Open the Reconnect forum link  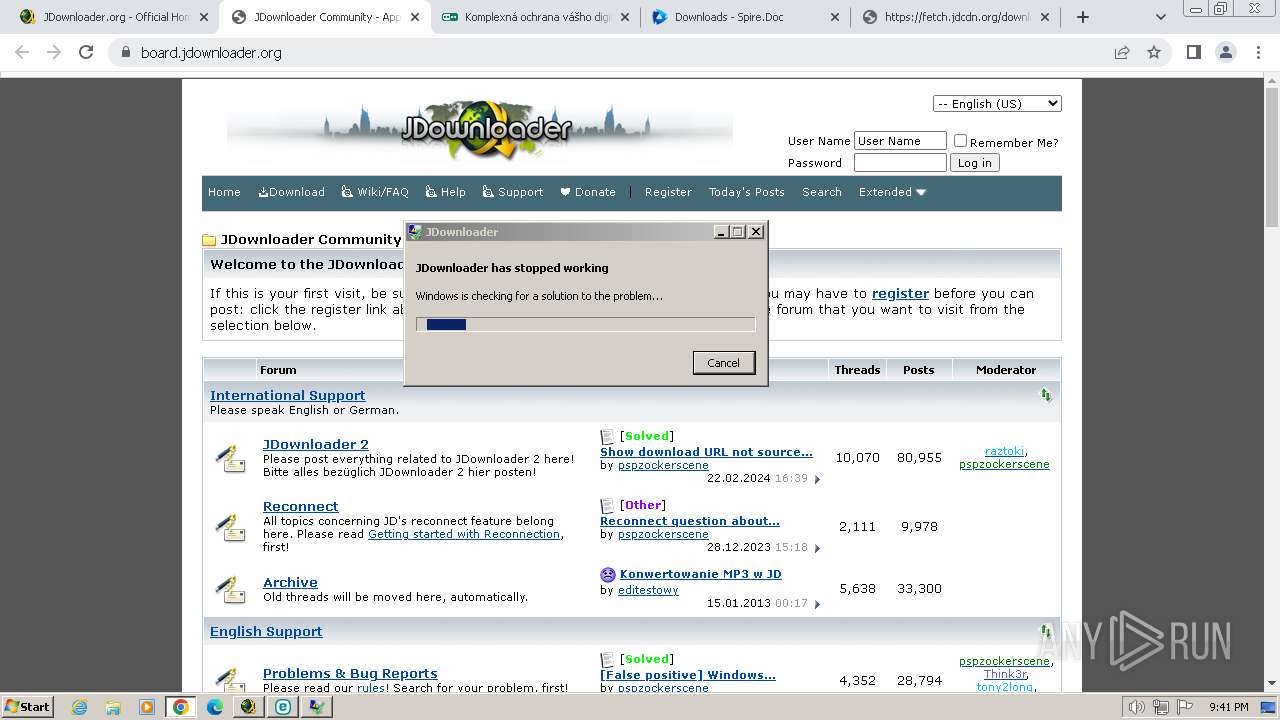coord(301,506)
